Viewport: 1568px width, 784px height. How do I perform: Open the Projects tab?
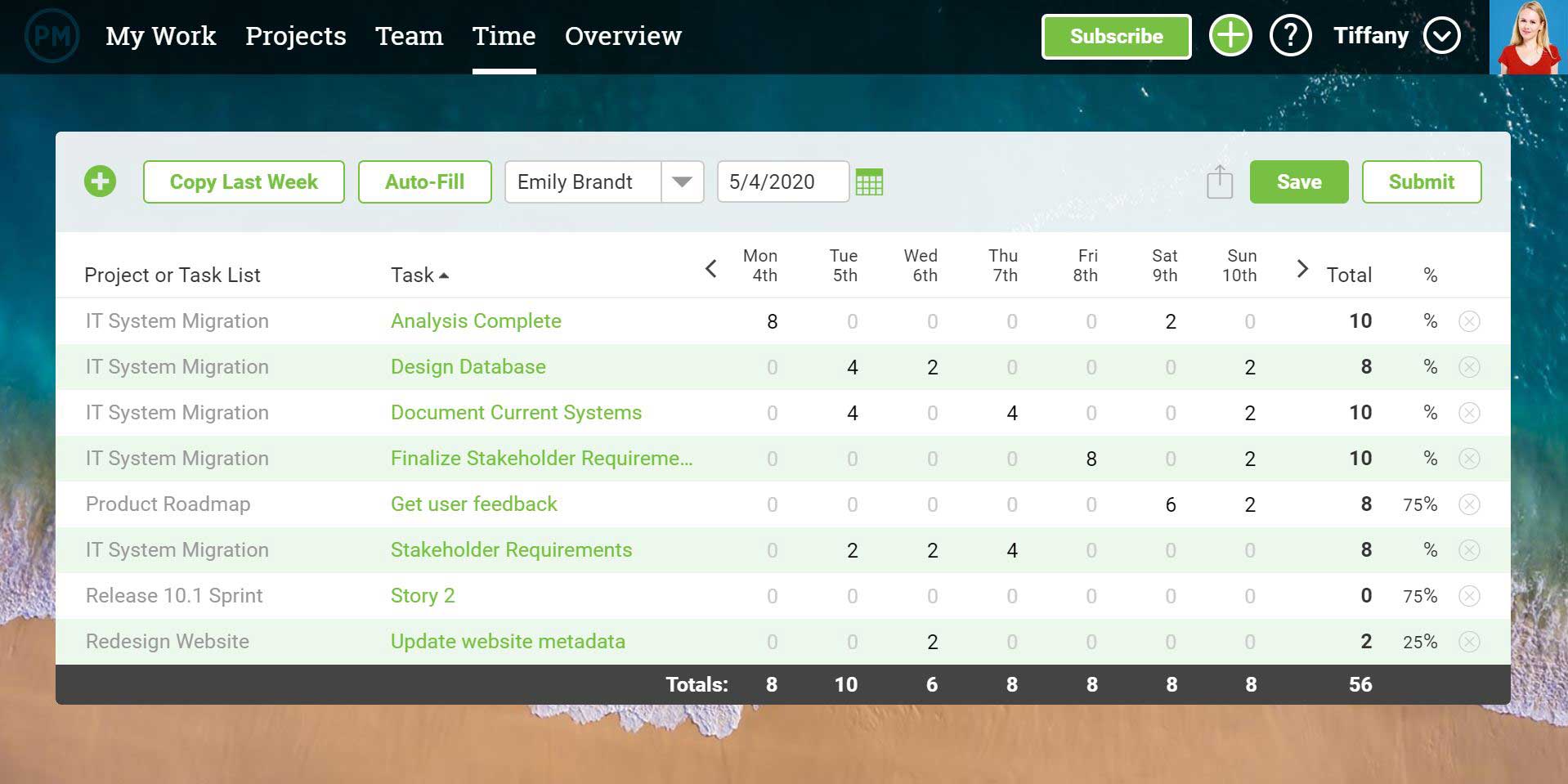296,36
